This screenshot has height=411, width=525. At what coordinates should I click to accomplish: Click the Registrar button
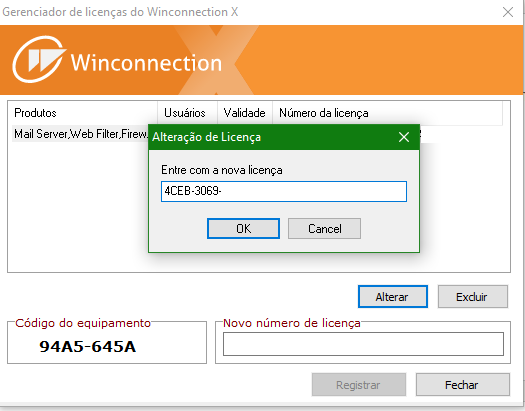pos(359,385)
